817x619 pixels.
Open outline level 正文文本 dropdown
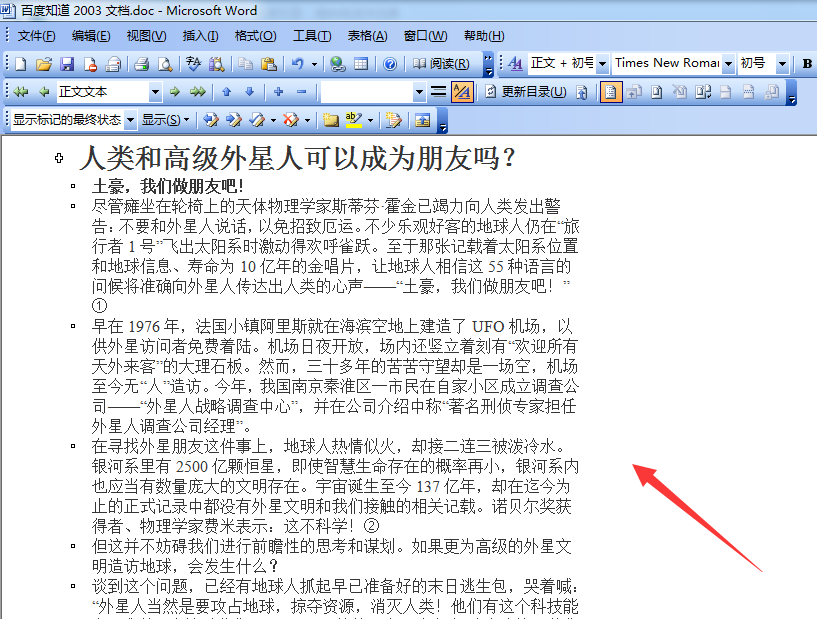click(x=155, y=92)
